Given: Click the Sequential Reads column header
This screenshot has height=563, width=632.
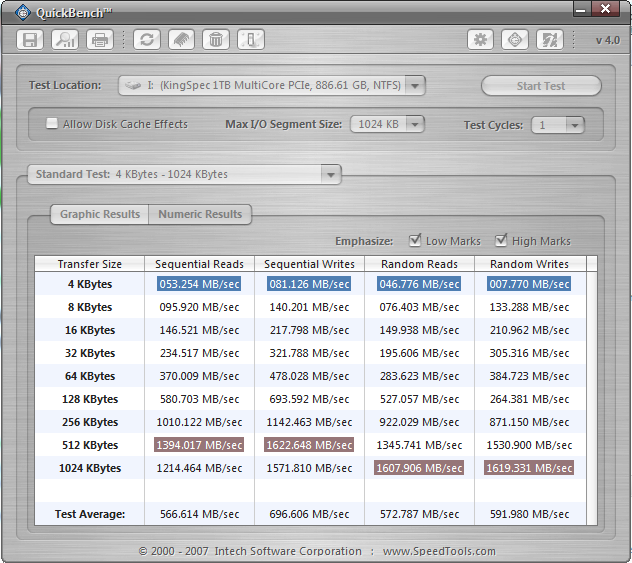Looking at the screenshot, I should coord(200,264).
